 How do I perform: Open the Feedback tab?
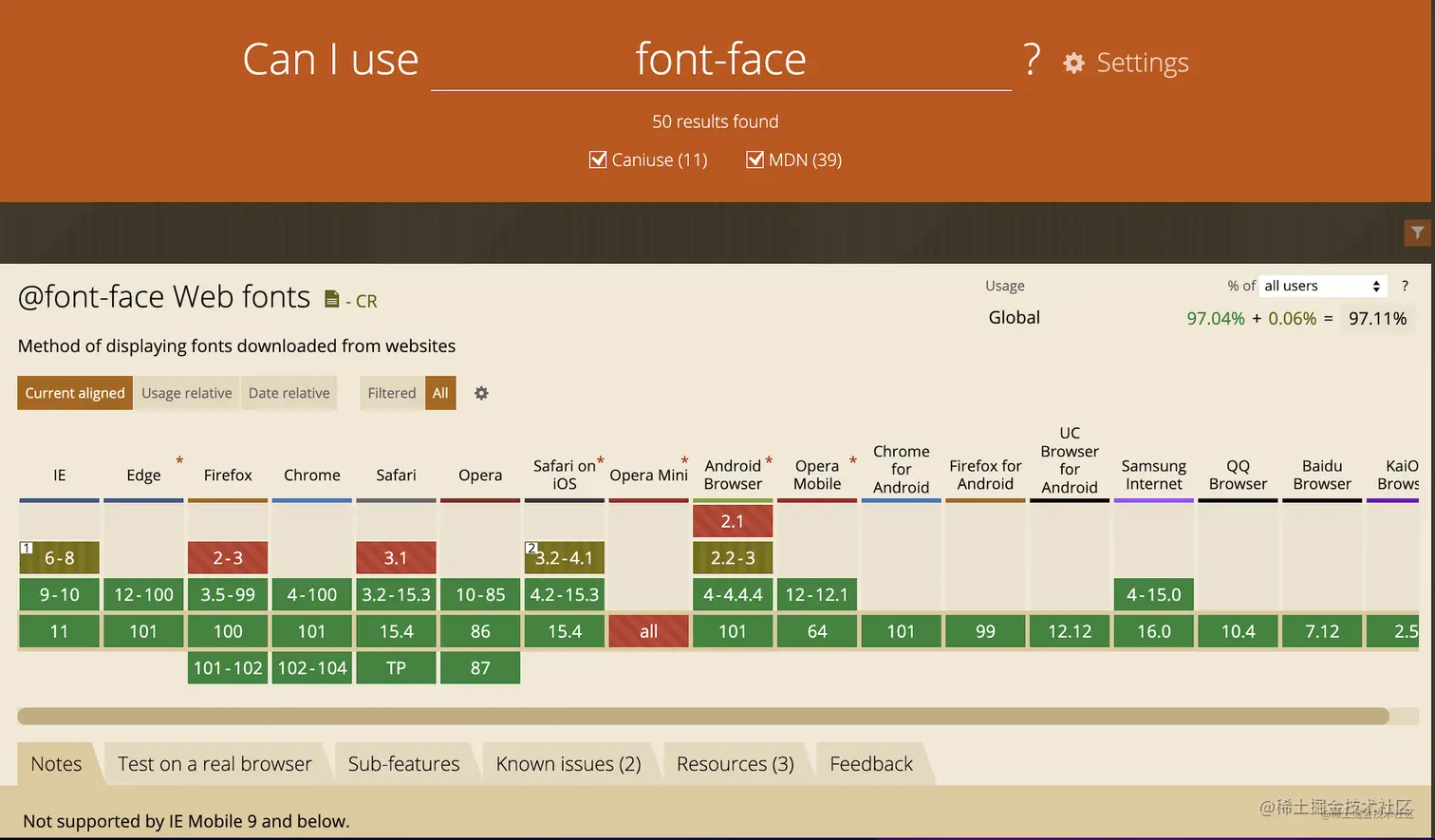[871, 764]
